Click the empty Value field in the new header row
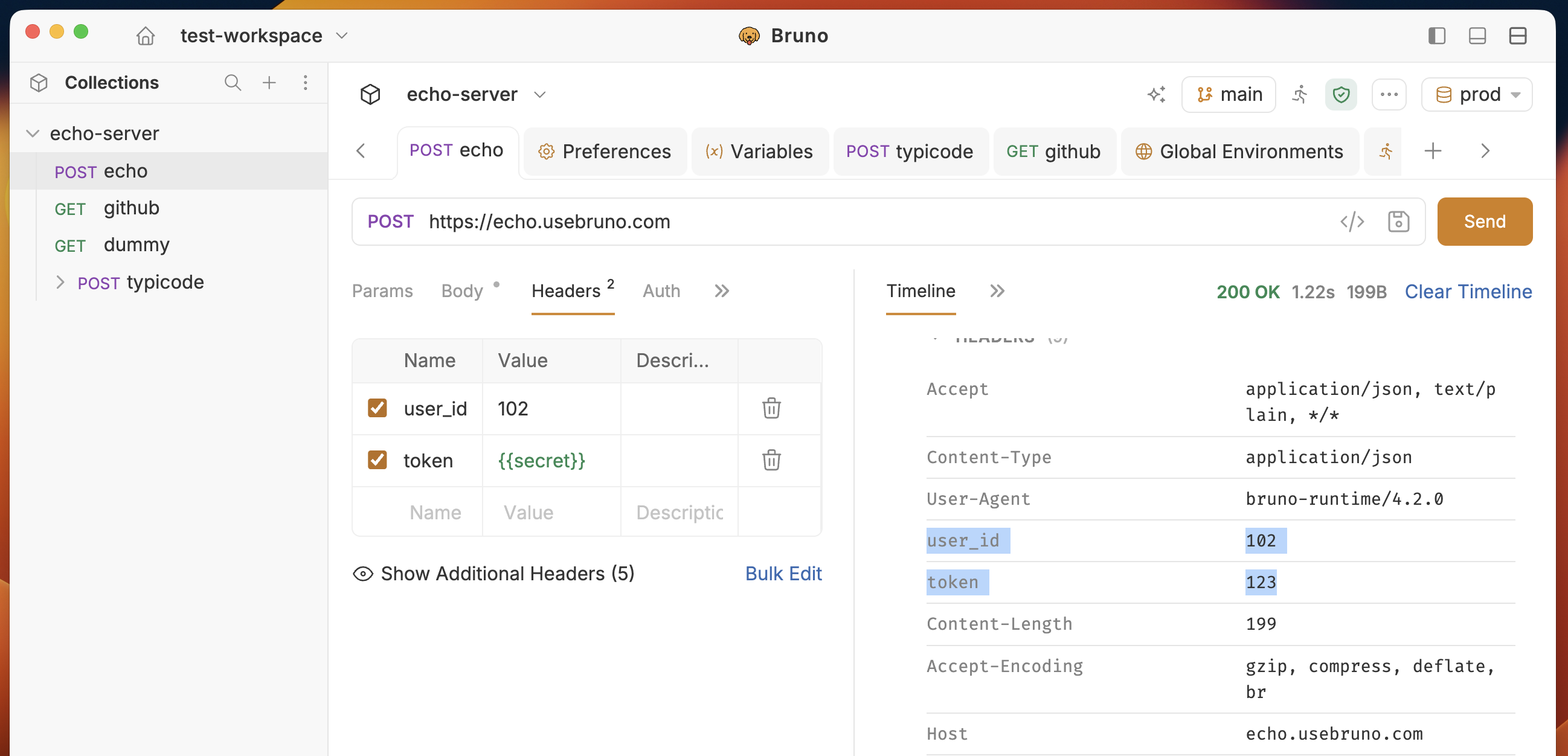Image resolution: width=1568 pixels, height=756 pixels. coord(551,513)
